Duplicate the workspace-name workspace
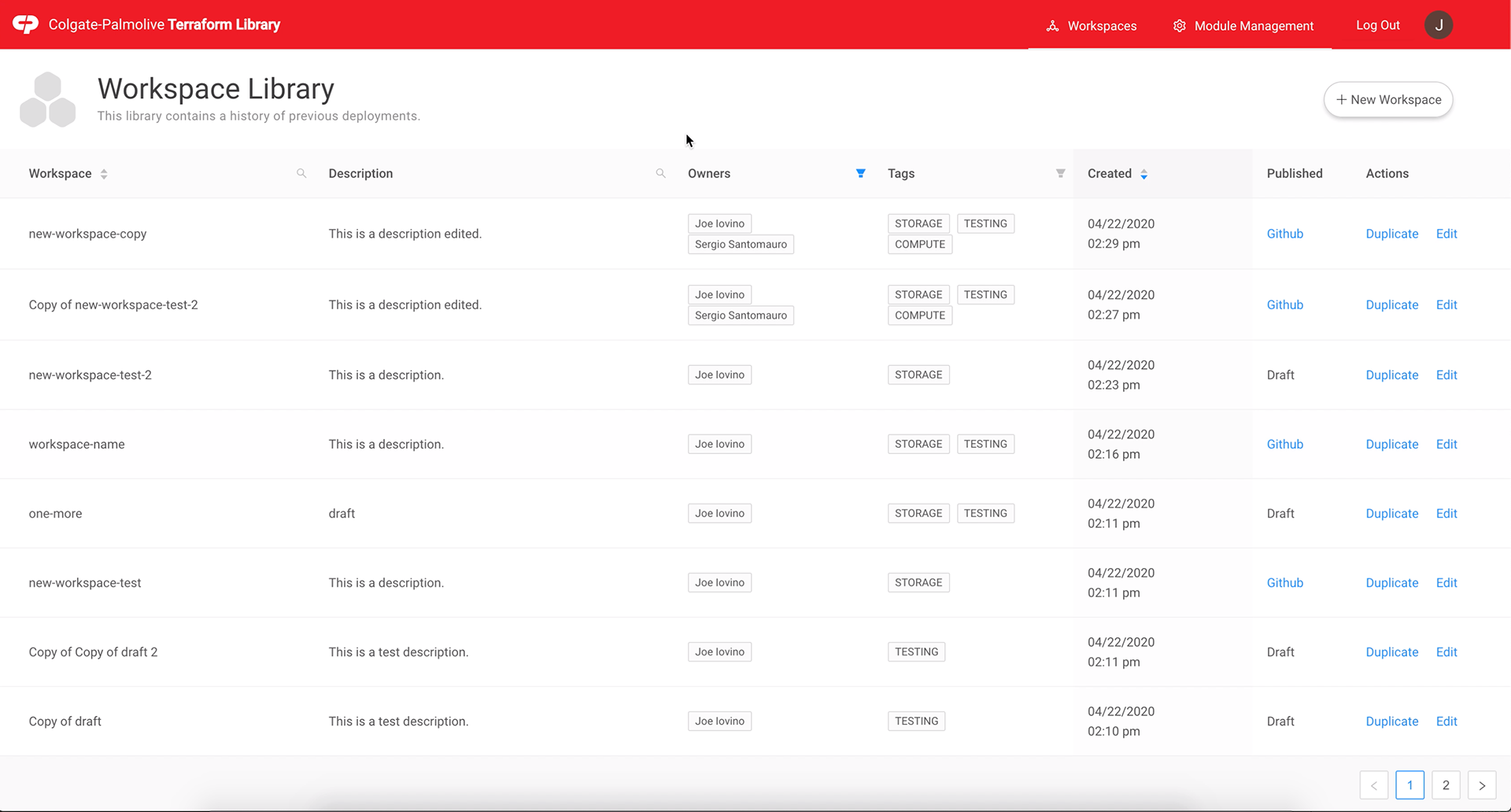The width and height of the screenshot is (1511, 812). pyautogui.click(x=1392, y=445)
